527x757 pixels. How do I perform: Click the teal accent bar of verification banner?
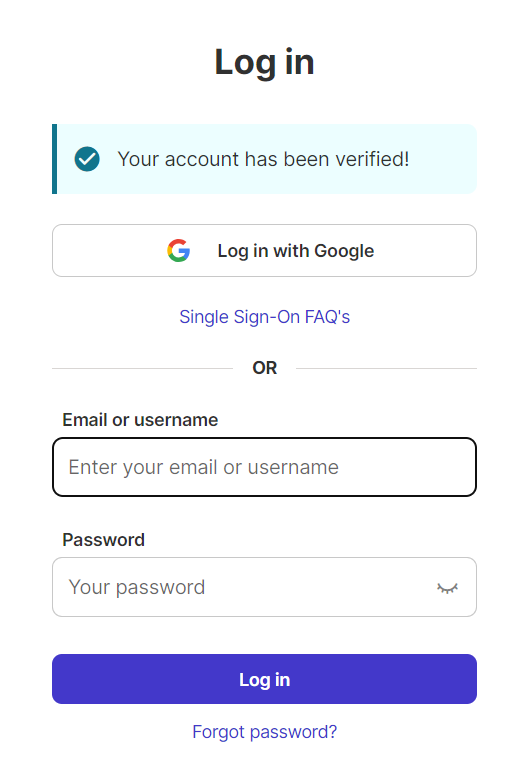click(55, 159)
